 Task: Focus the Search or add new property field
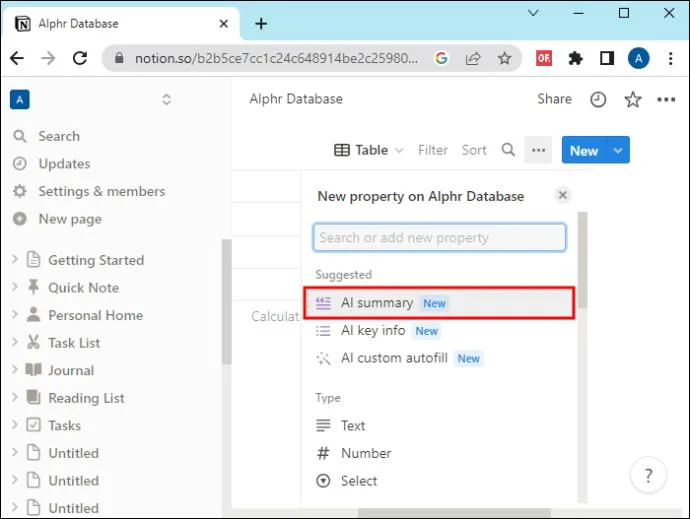pos(439,238)
